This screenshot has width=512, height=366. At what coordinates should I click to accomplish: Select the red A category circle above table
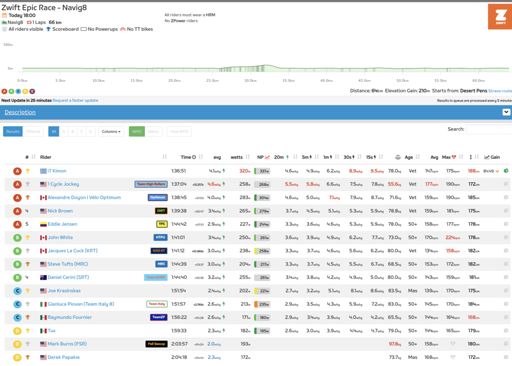(4, 91)
